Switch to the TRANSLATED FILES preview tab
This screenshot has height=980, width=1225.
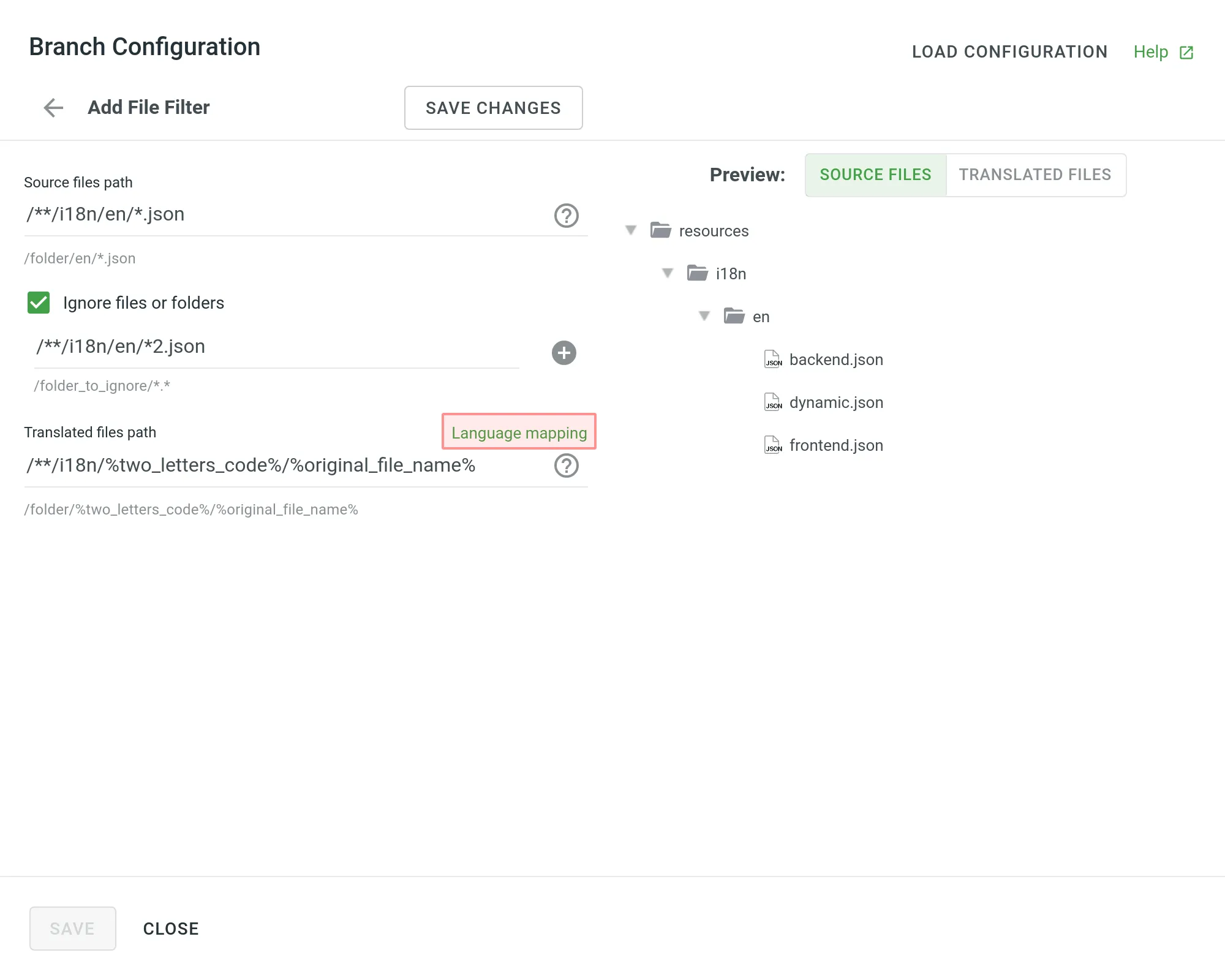1035,174
